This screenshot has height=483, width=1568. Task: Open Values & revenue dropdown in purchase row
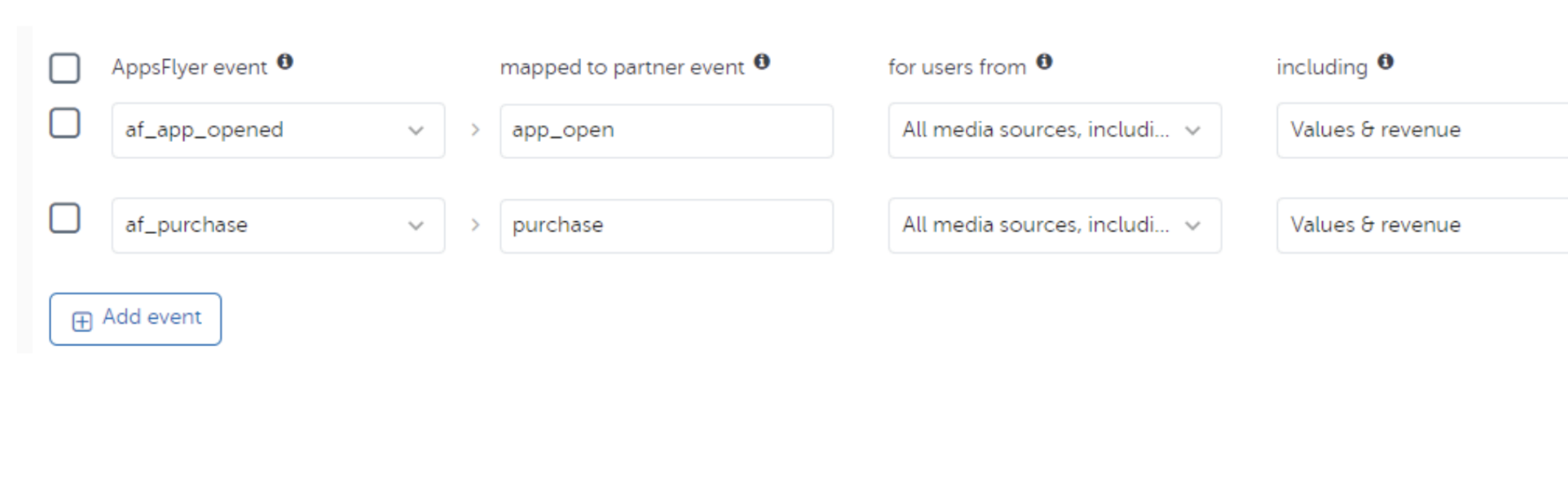click(1422, 226)
